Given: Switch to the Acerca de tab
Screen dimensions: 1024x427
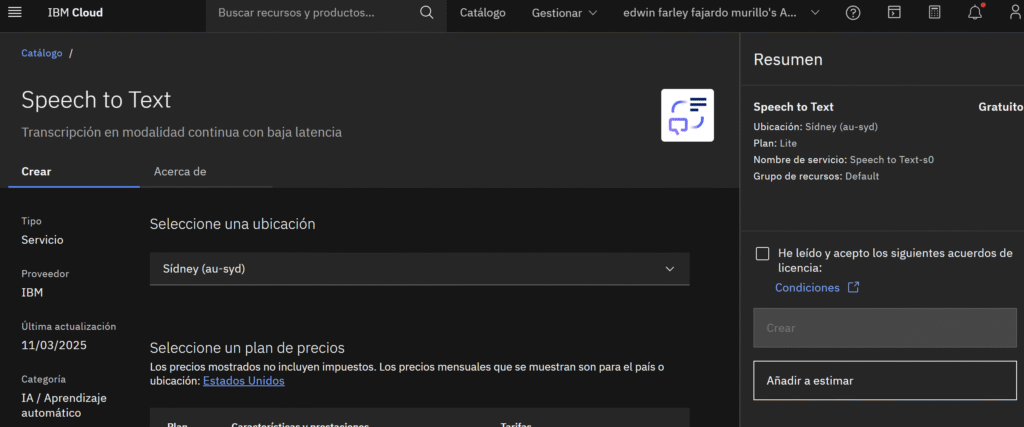Looking at the screenshot, I should tap(180, 171).
